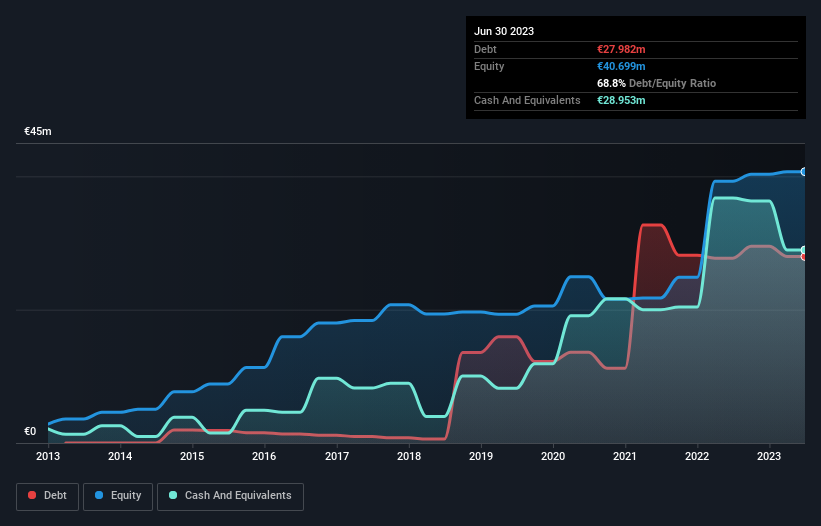The width and height of the screenshot is (821, 526).
Task: Click the 68.8% Debt/Equity Ratio text
Action: [656, 83]
